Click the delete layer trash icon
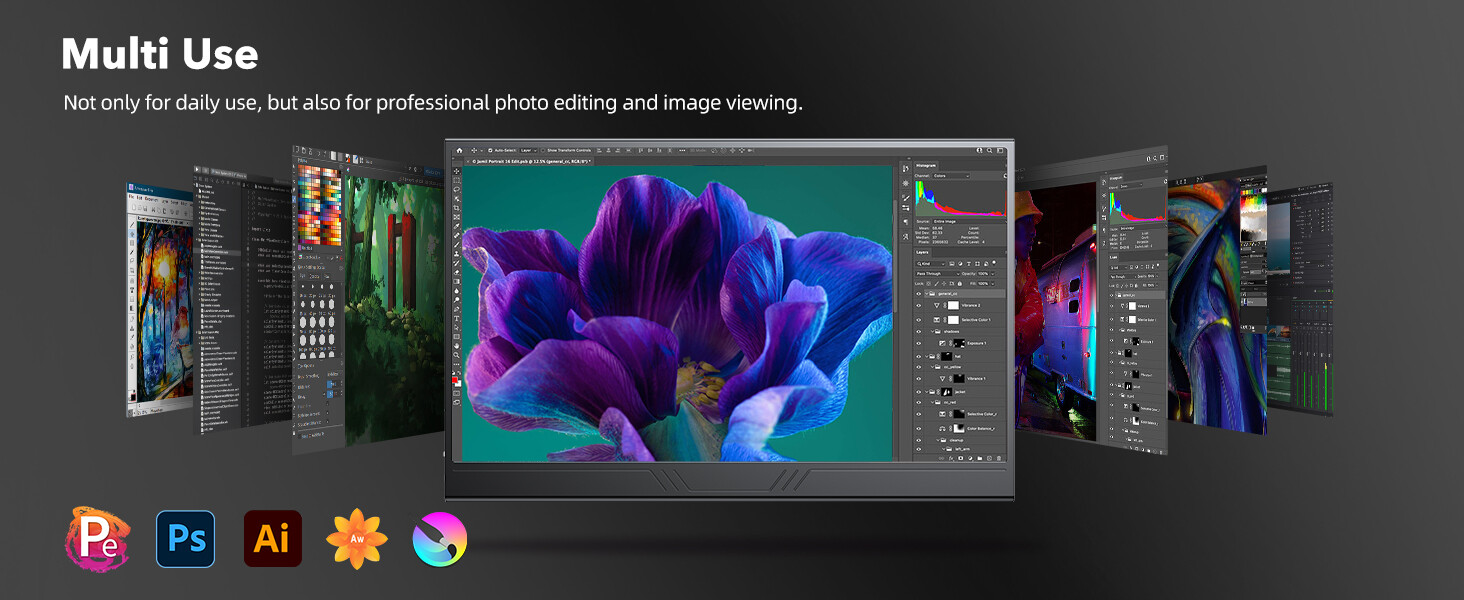Viewport: 1464px width, 600px height. [x=999, y=458]
